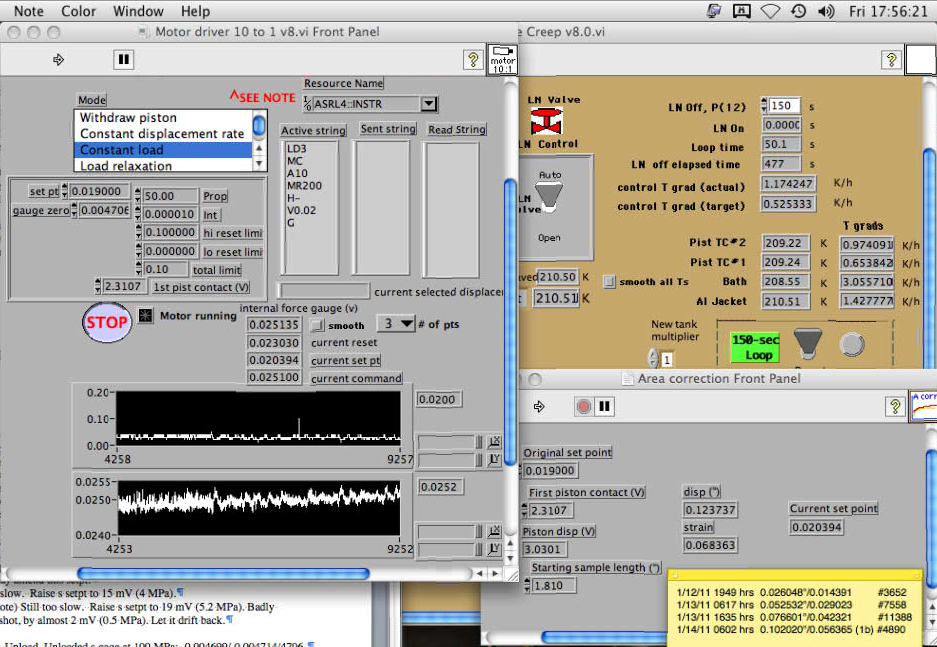Enable the internal force gauge smooth checkbox

coord(317,325)
